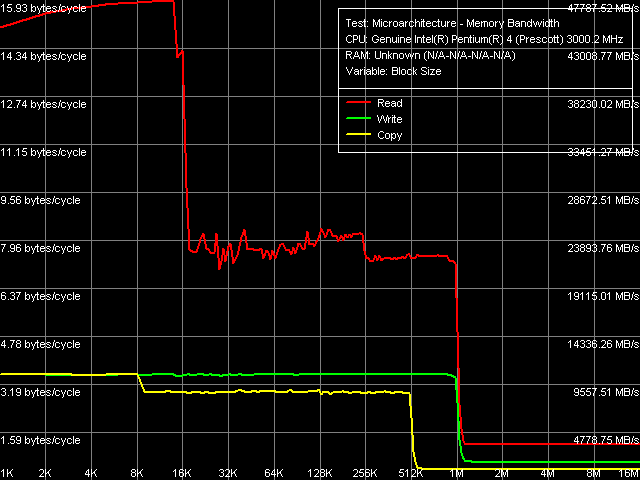This screenshot has width=640, height=480.
Task: Click the '14336.26 MB/s' right axis label
Action: (603, 344)
